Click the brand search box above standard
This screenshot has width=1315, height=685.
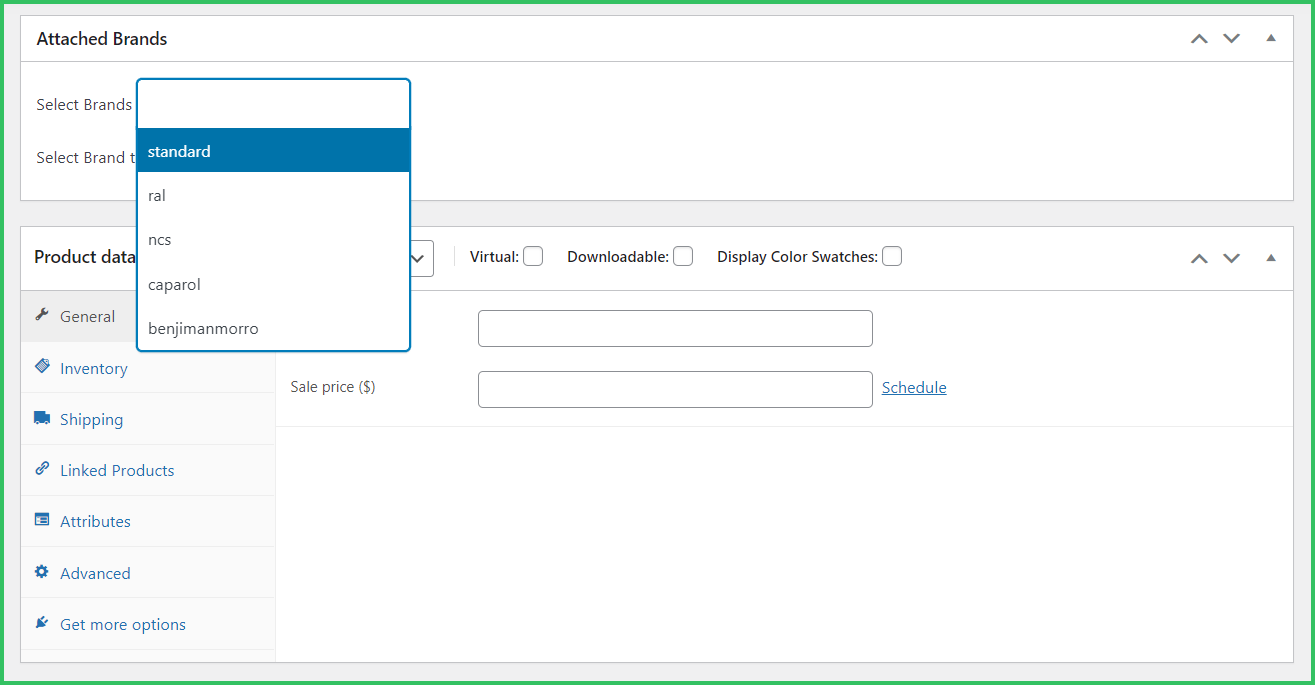coord(274,104)
